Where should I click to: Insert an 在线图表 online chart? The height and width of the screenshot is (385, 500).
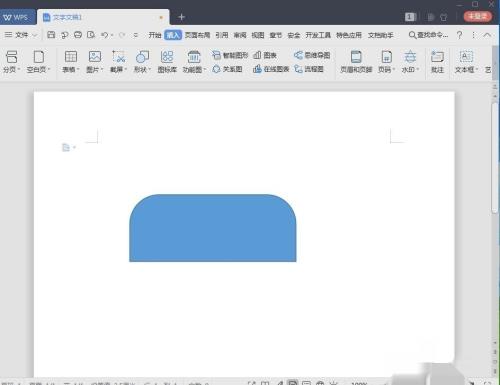click(x=271, y=69)
